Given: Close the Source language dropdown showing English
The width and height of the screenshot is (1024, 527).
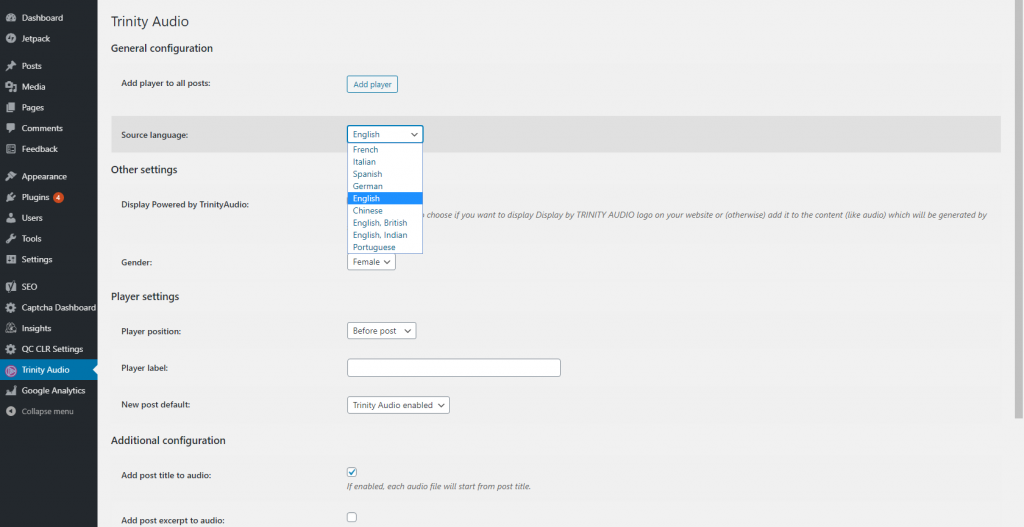Looking at the screenshot, I should pos(385,134).
